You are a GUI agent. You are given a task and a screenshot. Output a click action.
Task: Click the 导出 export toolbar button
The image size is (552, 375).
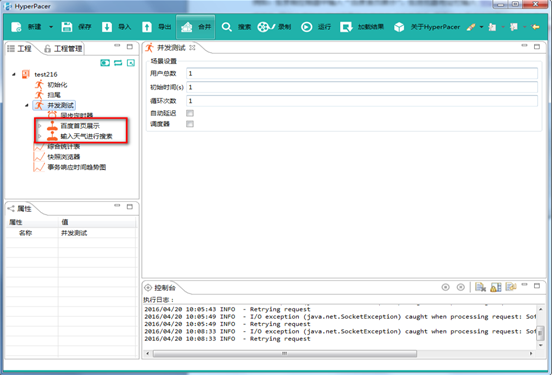156,27
